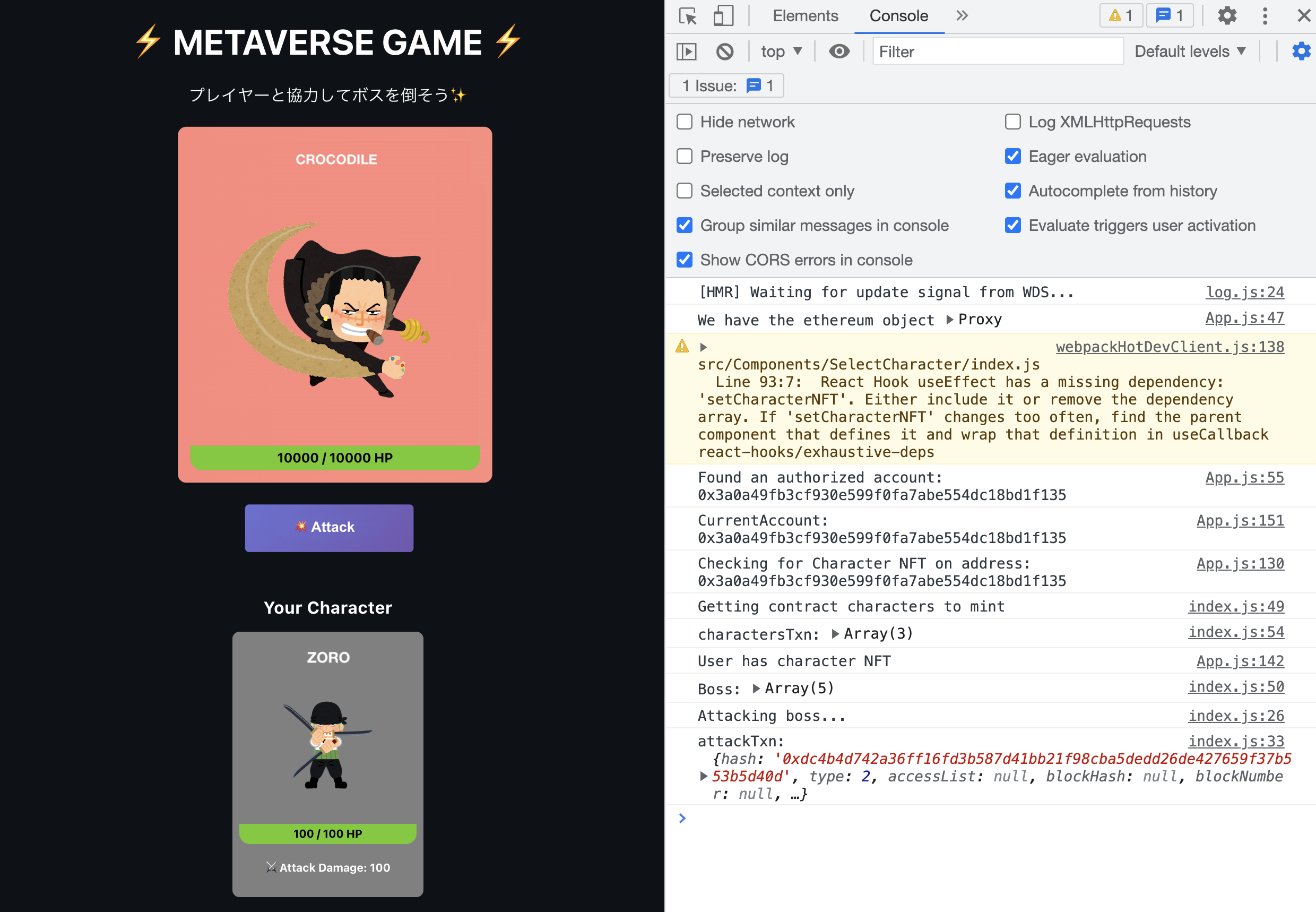Click the User has character NFT log
Screen dimensions: 1316x912
pyautogui.click(x=794, y=661)
